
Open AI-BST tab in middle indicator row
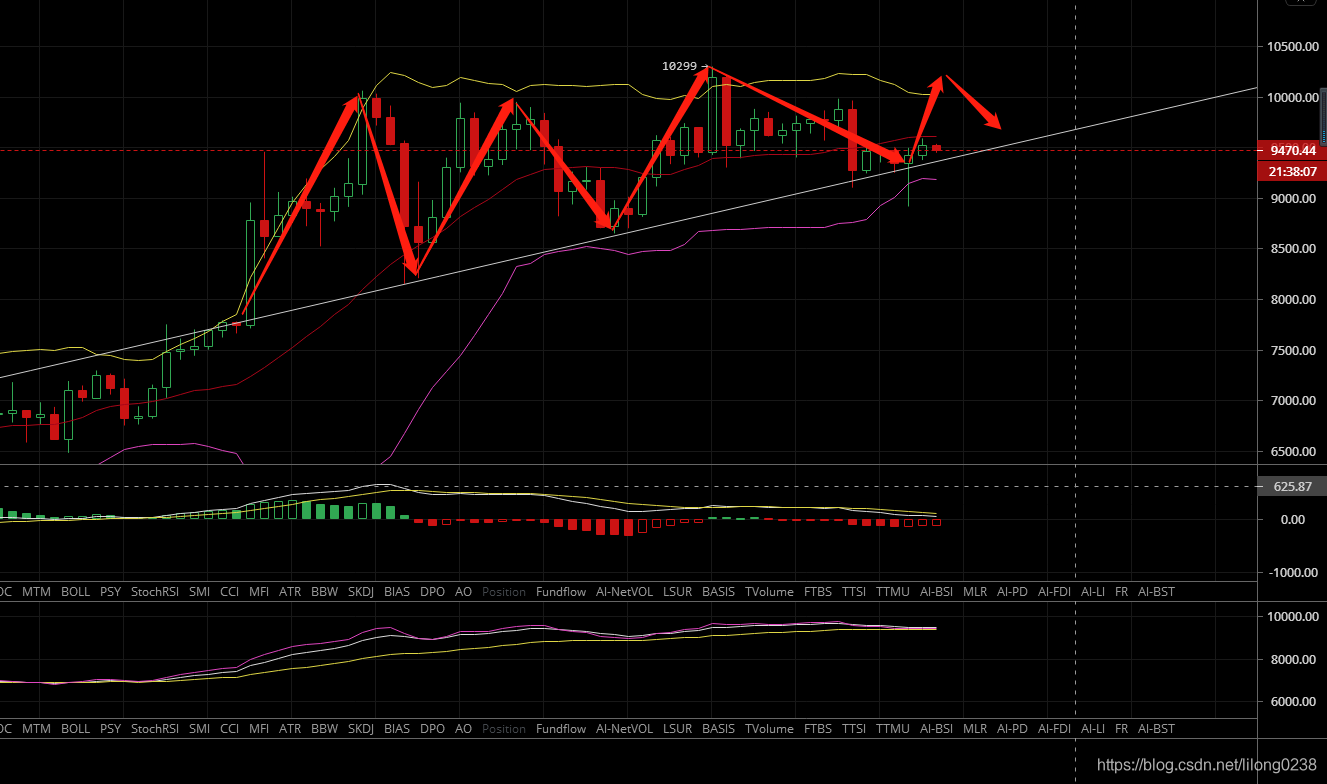point(1156,592)
